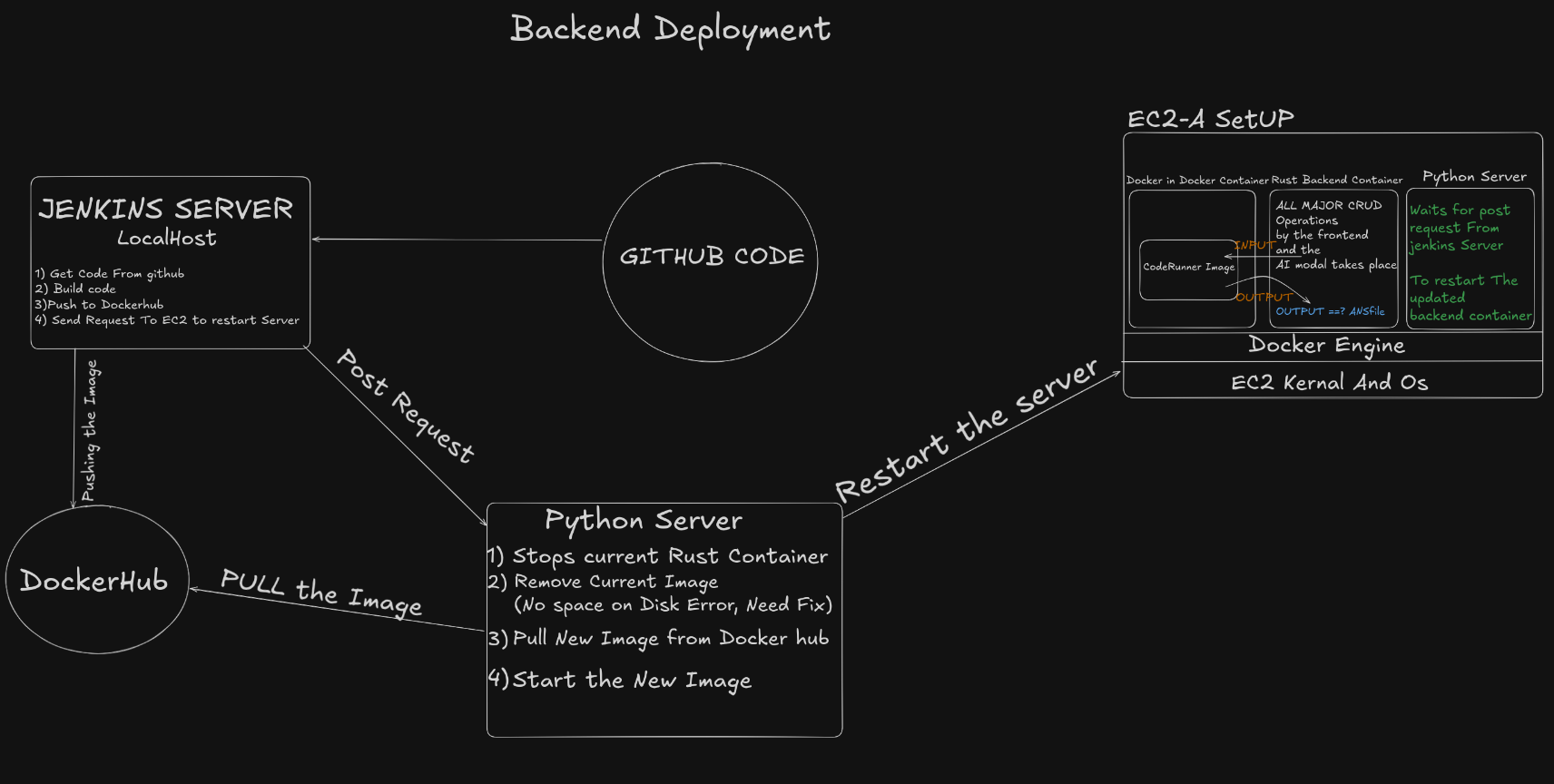Image resolution: width=1554 pixels, height=784 pixels.
Task: Select the 'DockerHub' circle text
Action: point(94,581)
